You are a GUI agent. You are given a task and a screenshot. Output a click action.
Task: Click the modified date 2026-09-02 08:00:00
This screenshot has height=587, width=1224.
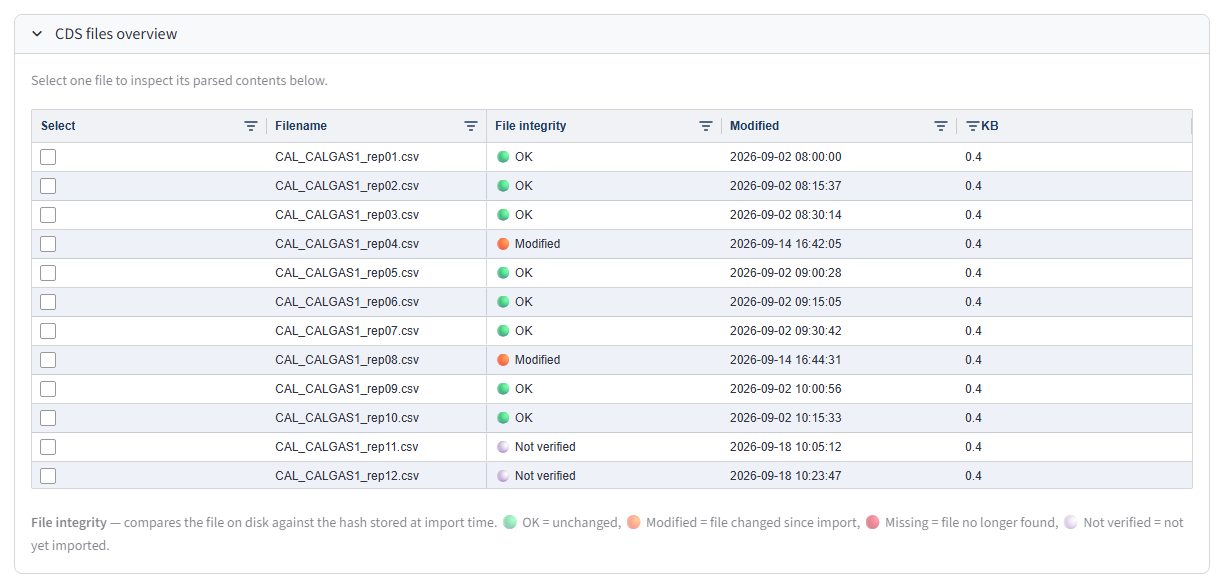tap(786, 157)
